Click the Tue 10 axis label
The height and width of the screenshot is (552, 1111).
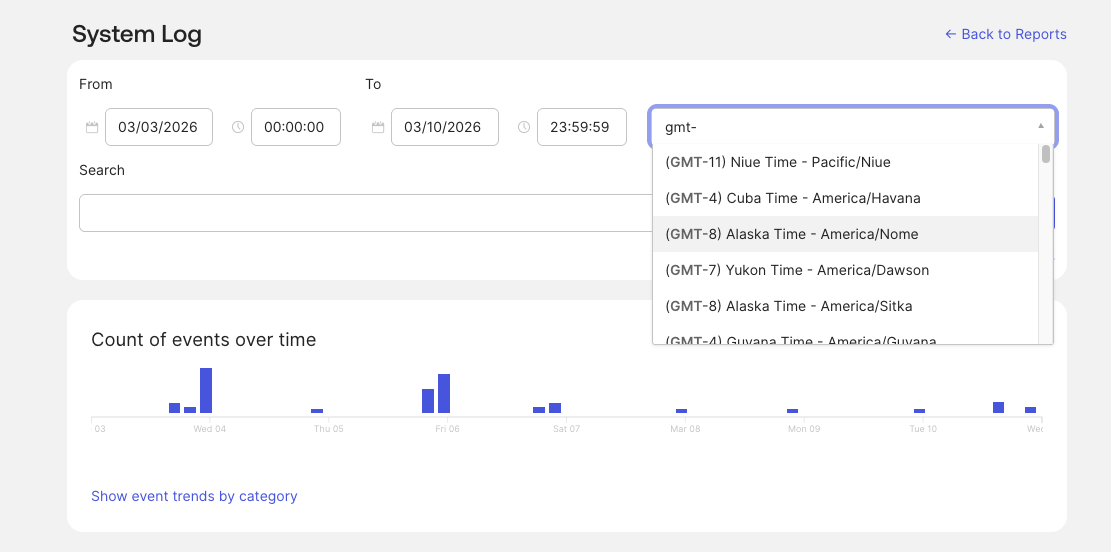tap(923, 429)
